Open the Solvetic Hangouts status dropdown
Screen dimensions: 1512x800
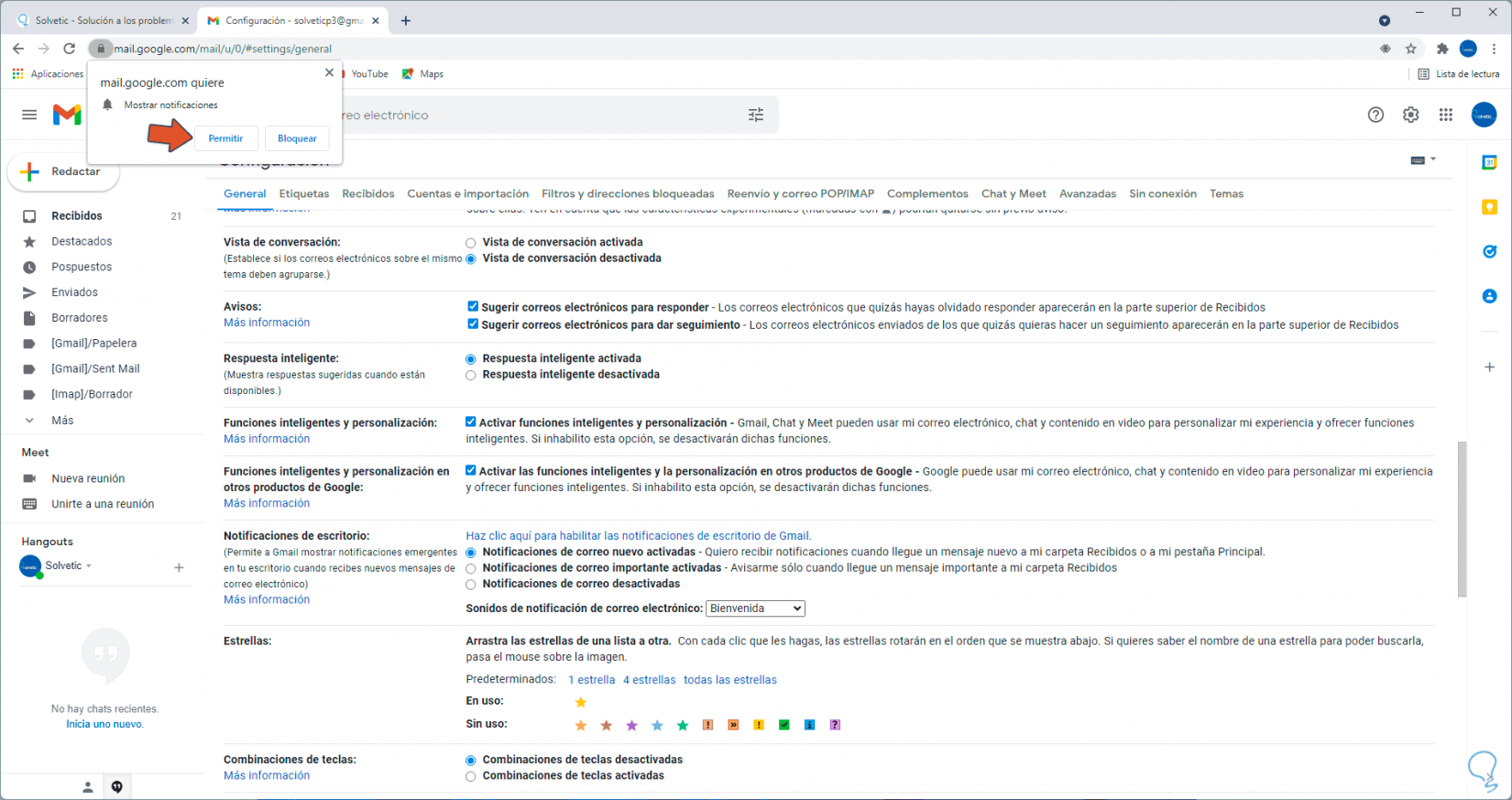tap(89, 566)
